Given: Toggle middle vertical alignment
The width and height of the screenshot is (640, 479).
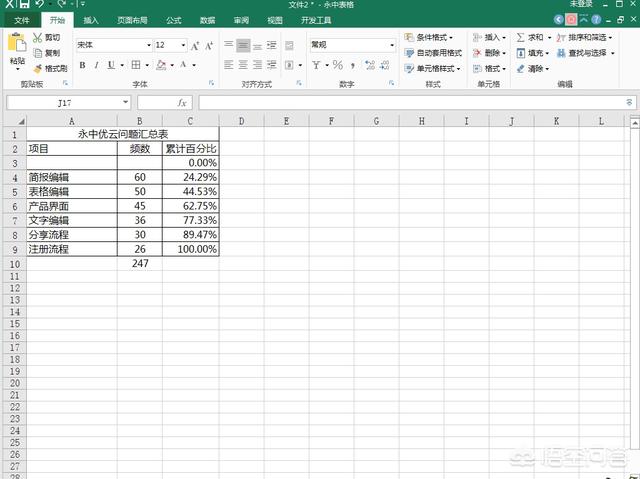Looking at the screenshot, I should [243, 45].
